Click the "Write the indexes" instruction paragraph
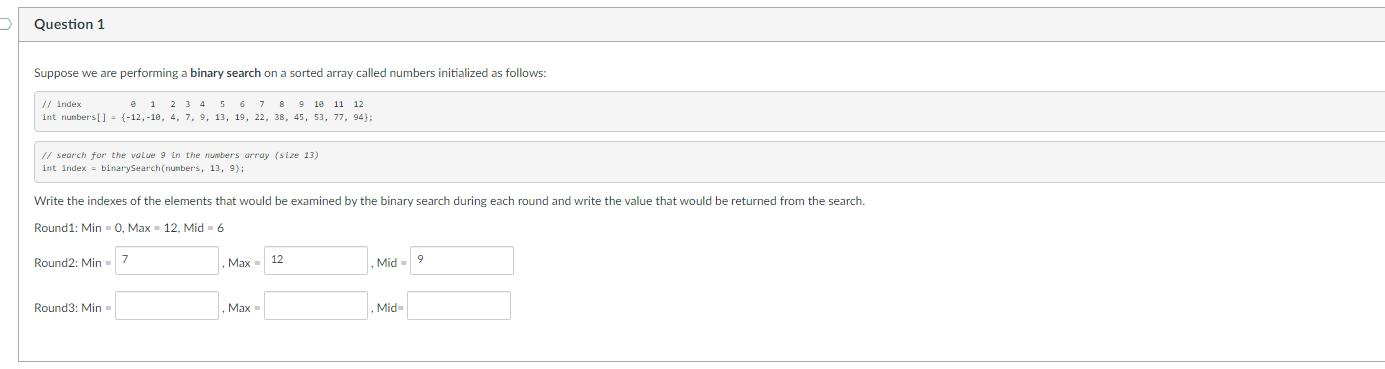This screenshot has height=369, width=1385. tap(449, 201)
